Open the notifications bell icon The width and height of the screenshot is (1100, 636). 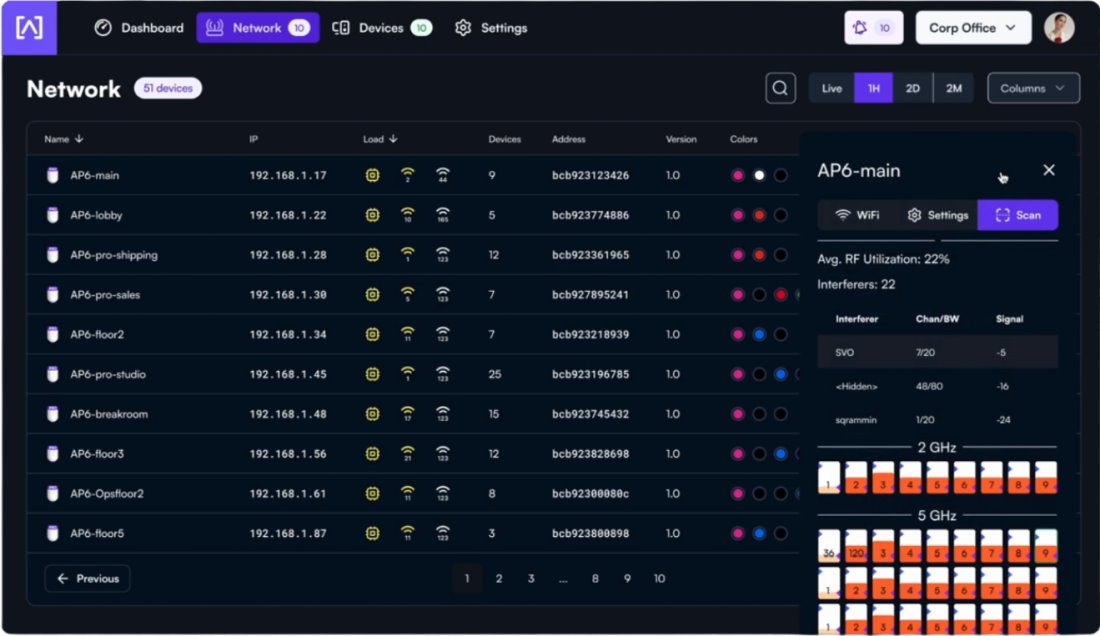(873, 28)
